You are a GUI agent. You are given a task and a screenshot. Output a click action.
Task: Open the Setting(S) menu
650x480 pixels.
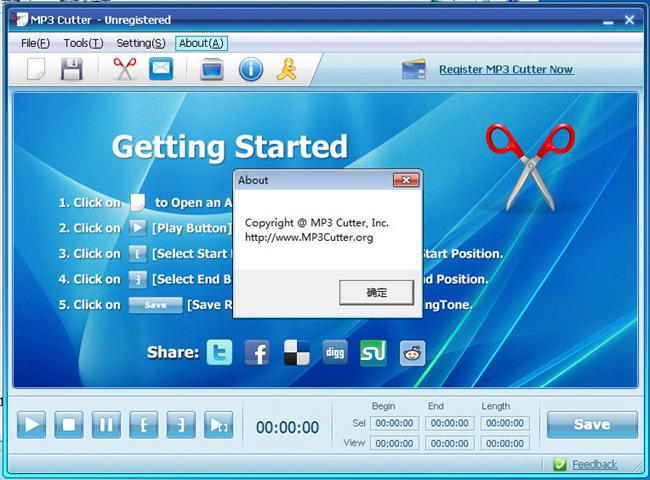click(140, 43)
